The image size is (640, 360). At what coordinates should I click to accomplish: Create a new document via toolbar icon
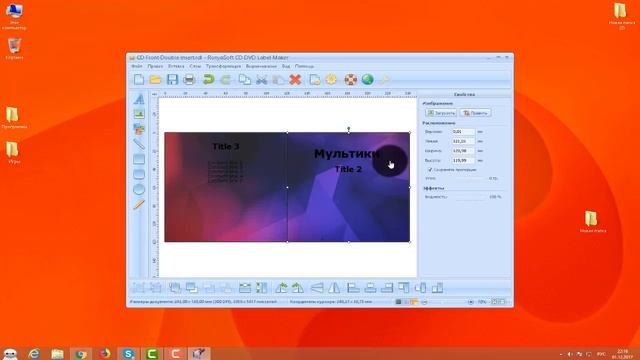(139, 80)
